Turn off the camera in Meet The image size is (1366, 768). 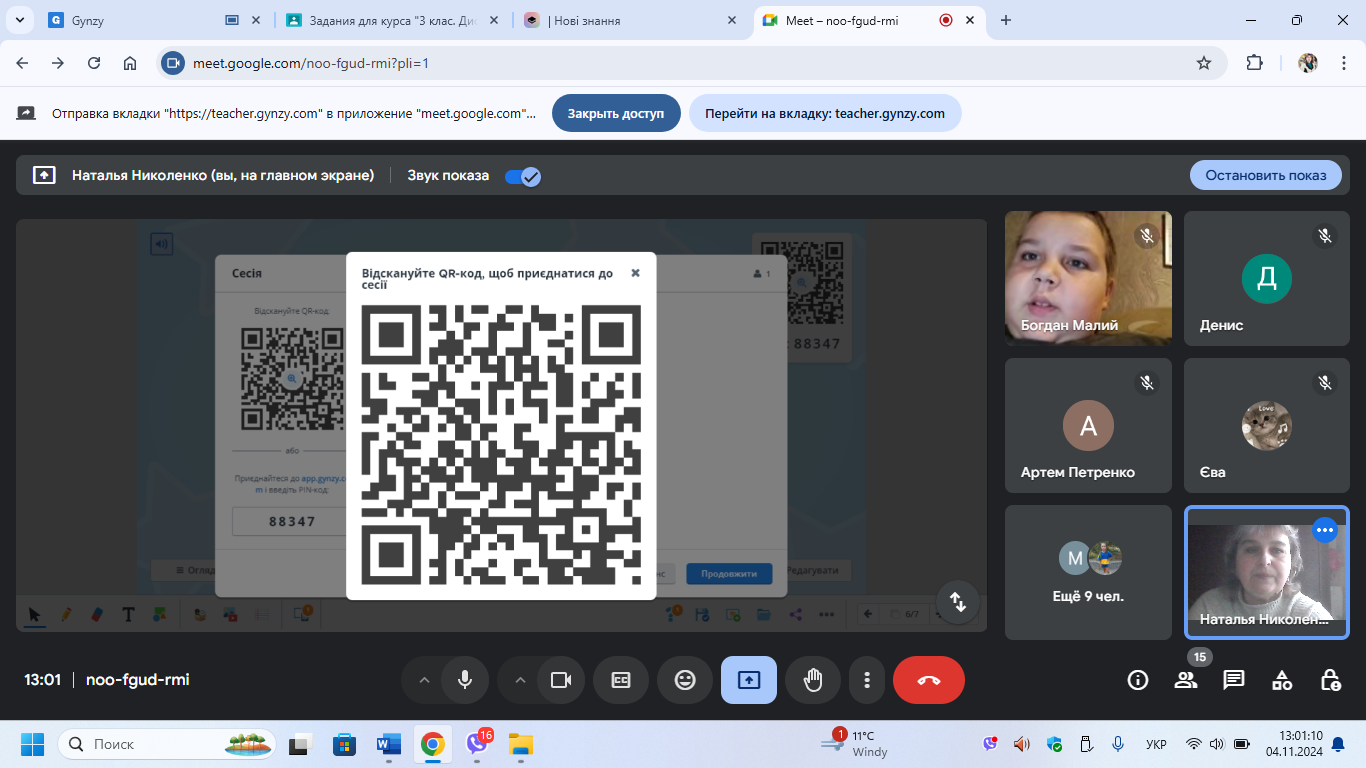click(560, 680)
